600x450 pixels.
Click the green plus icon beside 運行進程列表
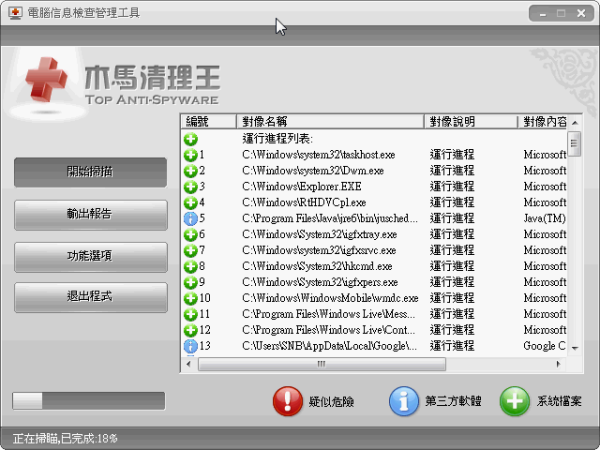tap(191, 139)
